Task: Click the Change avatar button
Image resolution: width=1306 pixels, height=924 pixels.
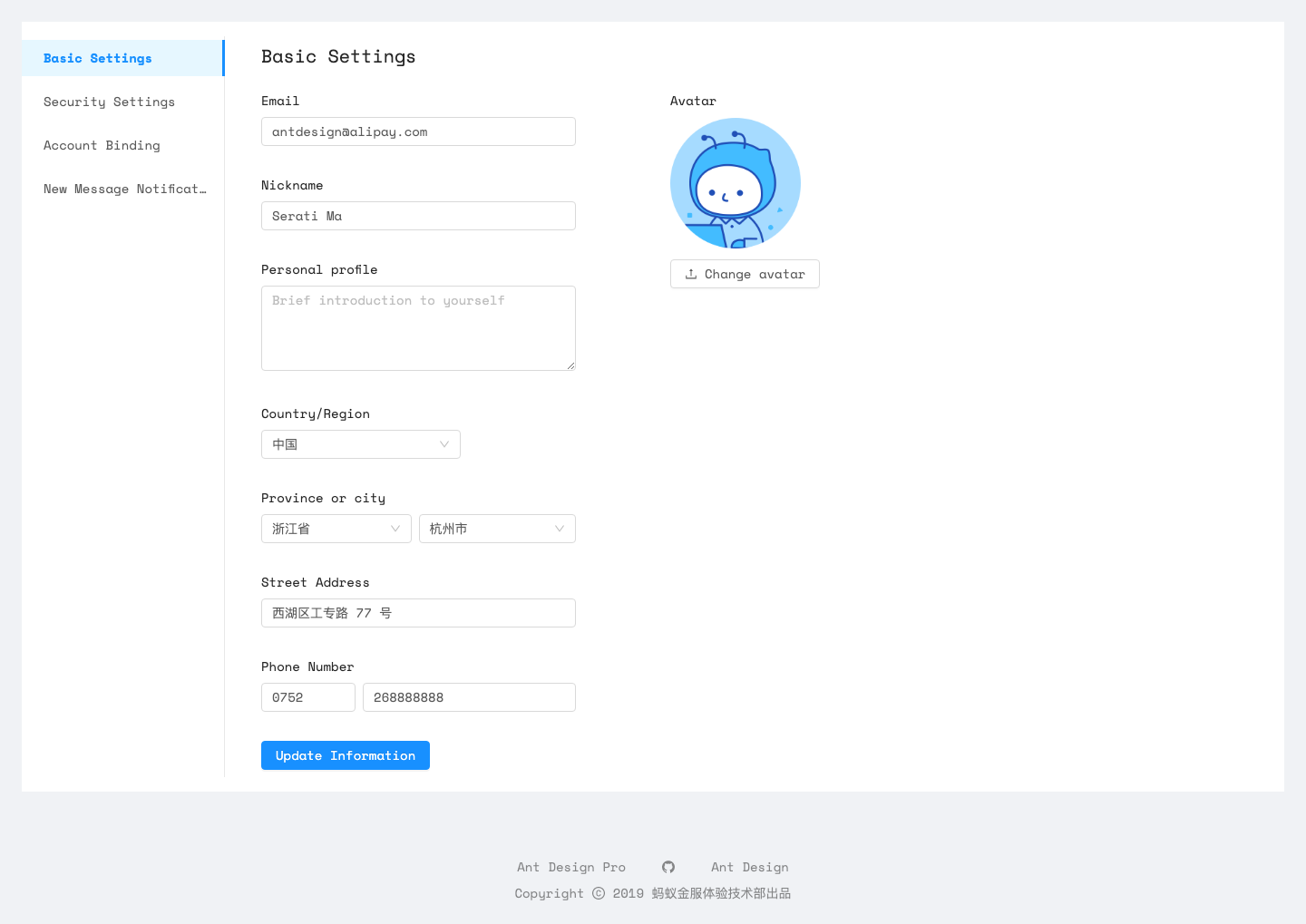Action: pyautogui.click(x=745, y=274)
